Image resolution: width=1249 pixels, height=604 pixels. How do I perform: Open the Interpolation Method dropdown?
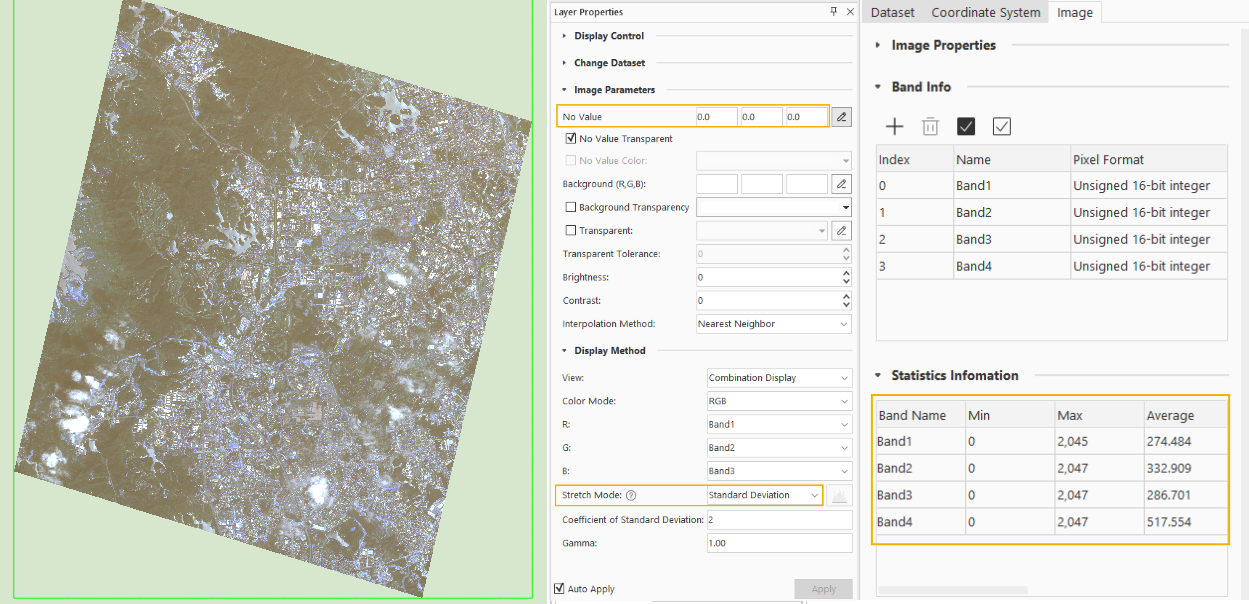coord(773,324)
